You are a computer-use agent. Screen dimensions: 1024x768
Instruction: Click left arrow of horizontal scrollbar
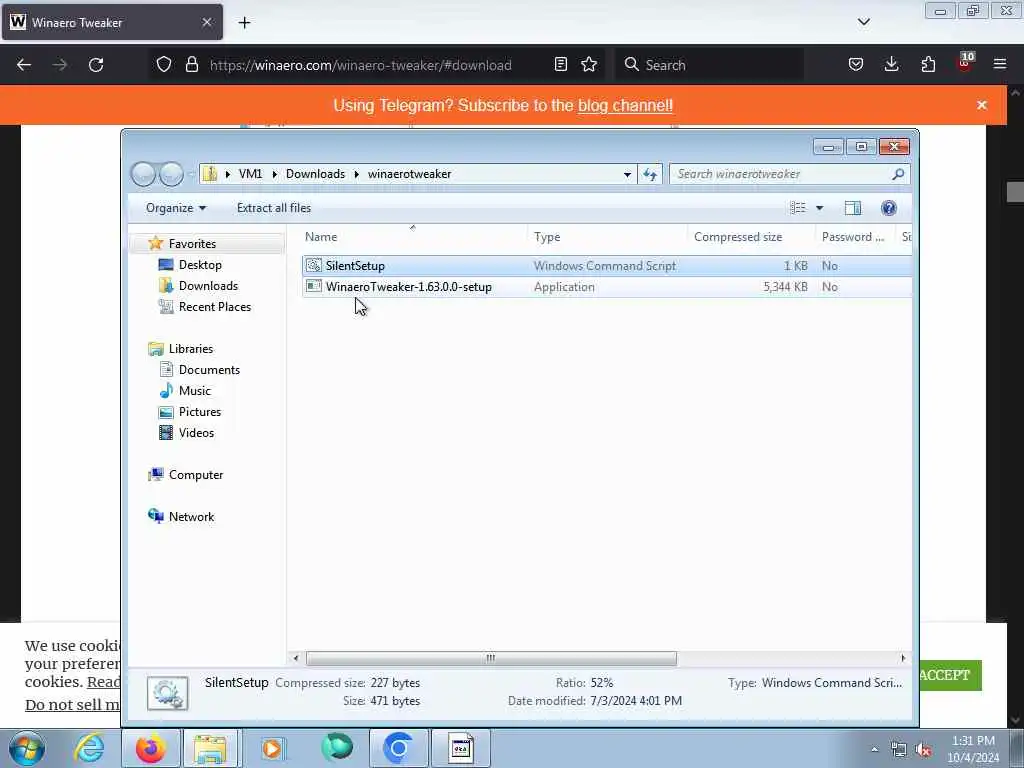tap(296, 658)
